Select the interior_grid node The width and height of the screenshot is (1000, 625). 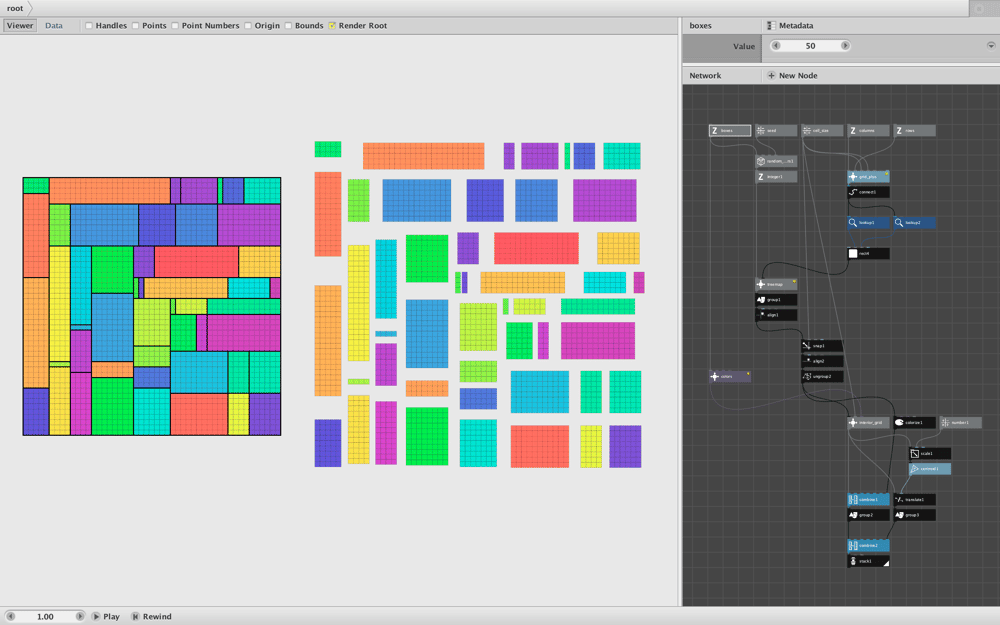[868, 422]
